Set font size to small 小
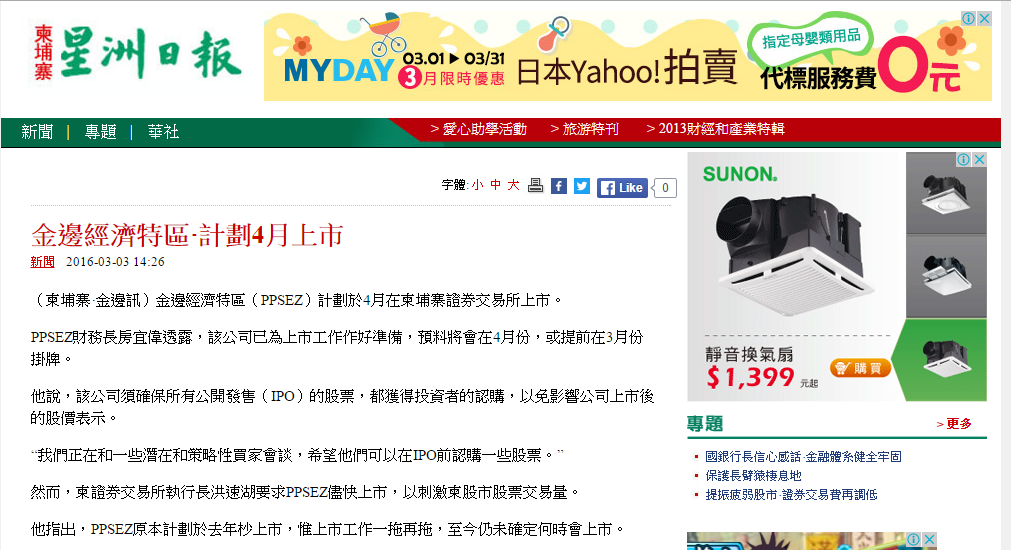This screenshot has width=1011, height=550. coord(477,185)
